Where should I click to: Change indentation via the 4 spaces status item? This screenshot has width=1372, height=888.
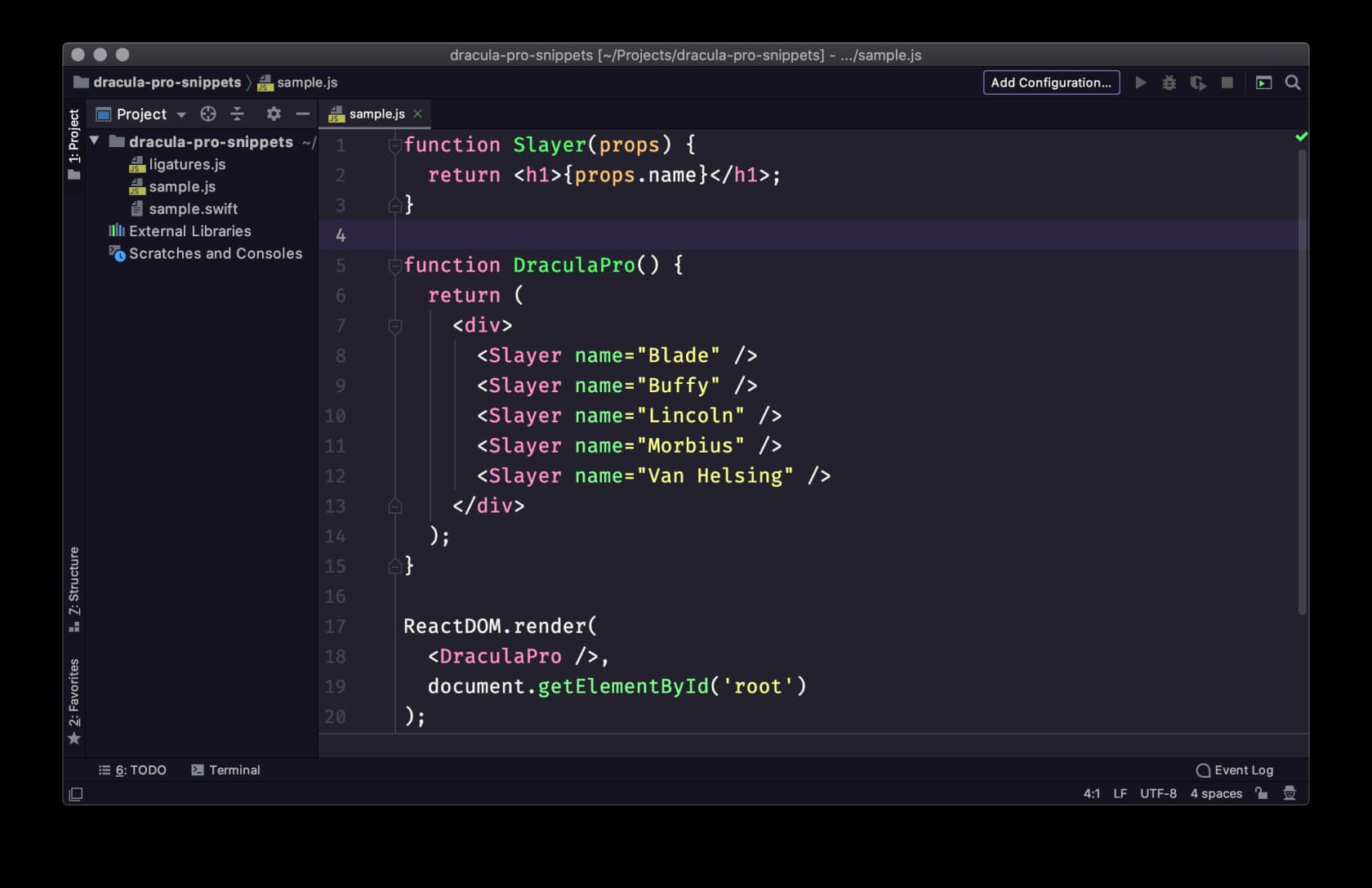click(x=1215, y=793)
